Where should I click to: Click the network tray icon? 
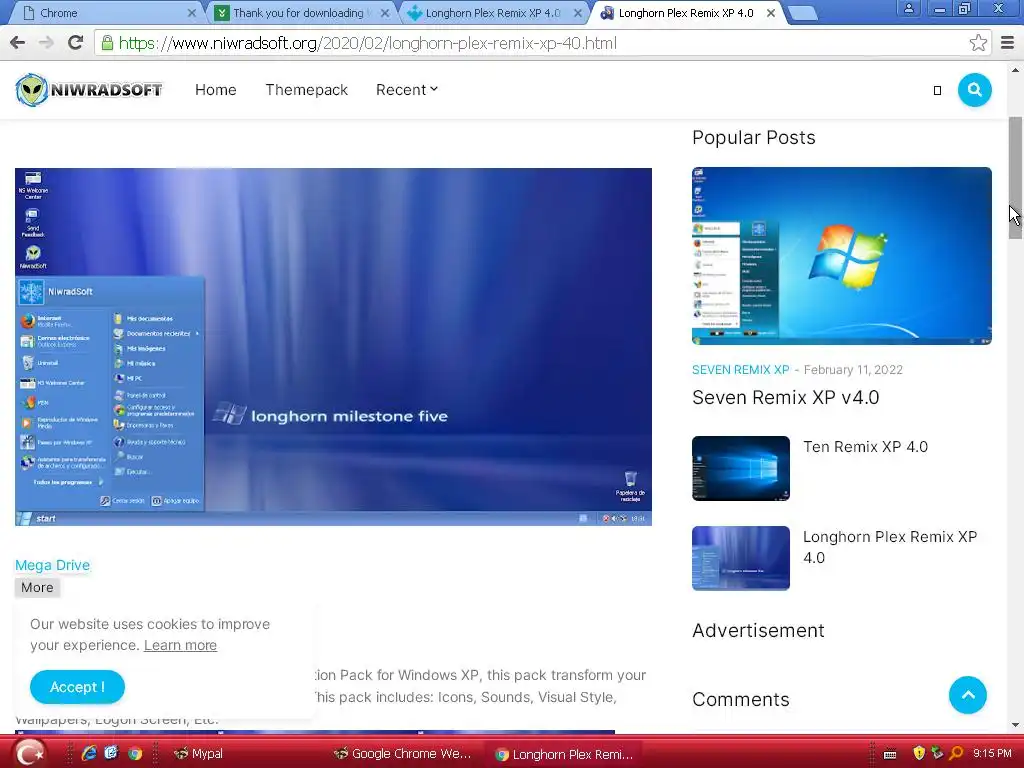pos(937,753)
